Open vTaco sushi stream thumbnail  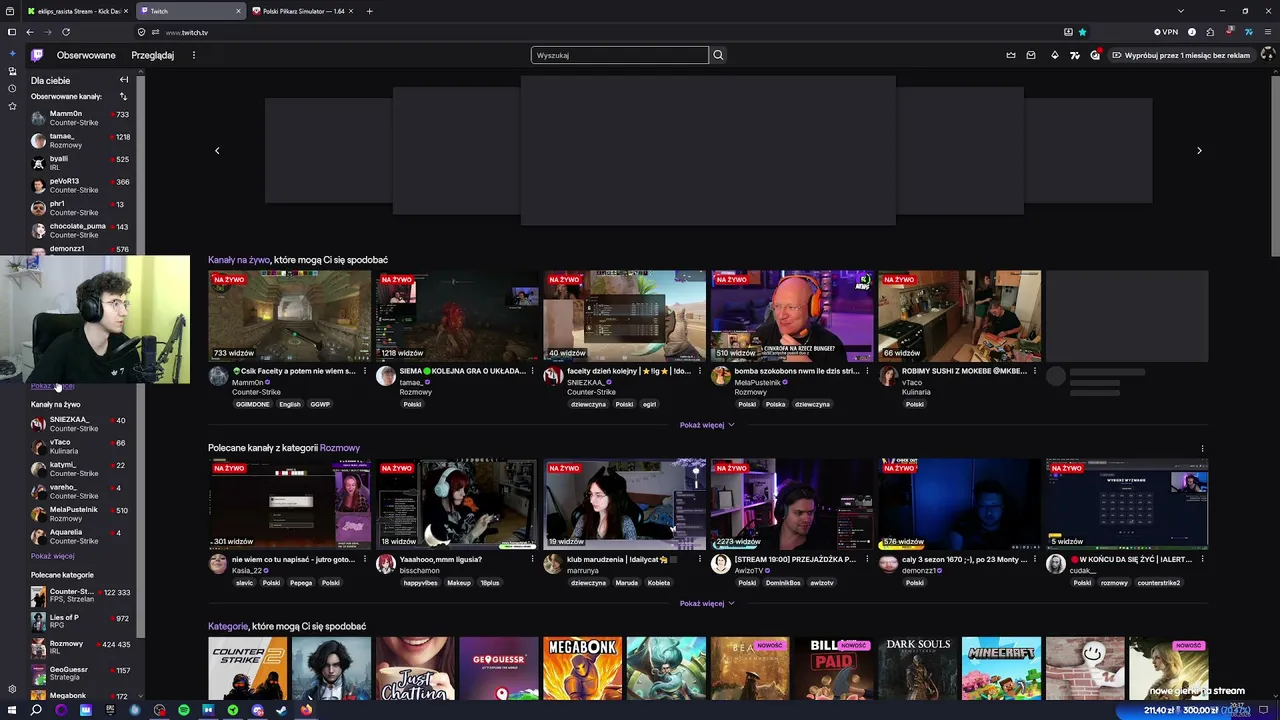tap(959, 316)
